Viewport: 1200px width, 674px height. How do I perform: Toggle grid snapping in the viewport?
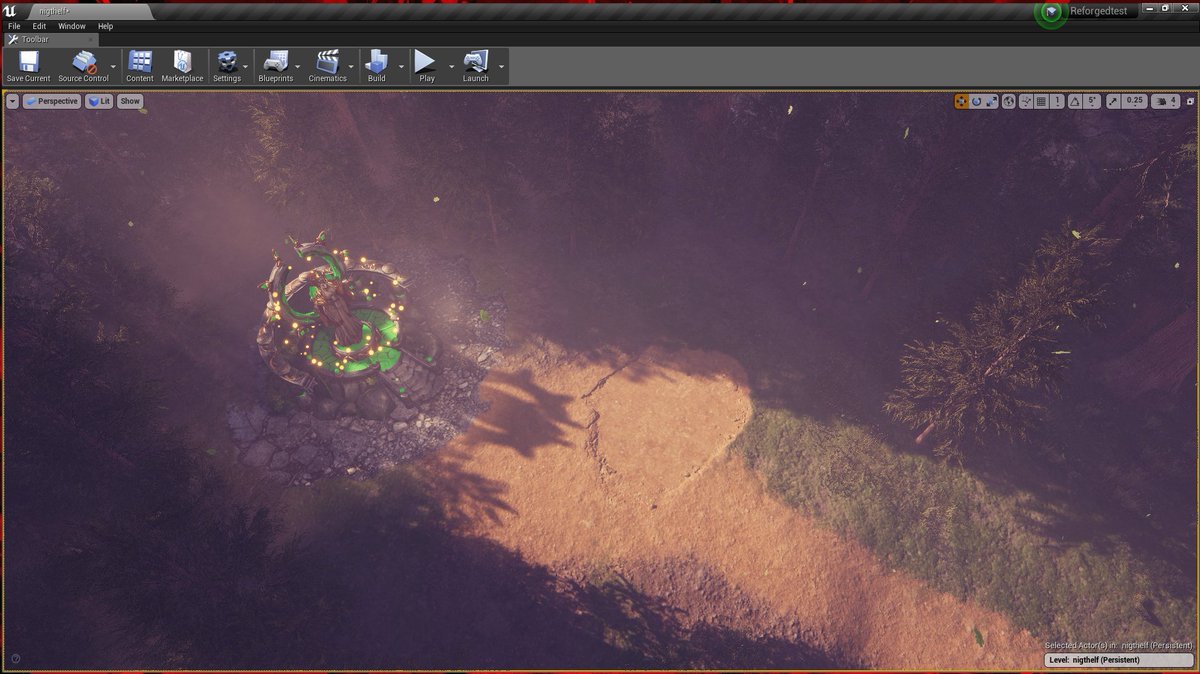(1041, 101)
